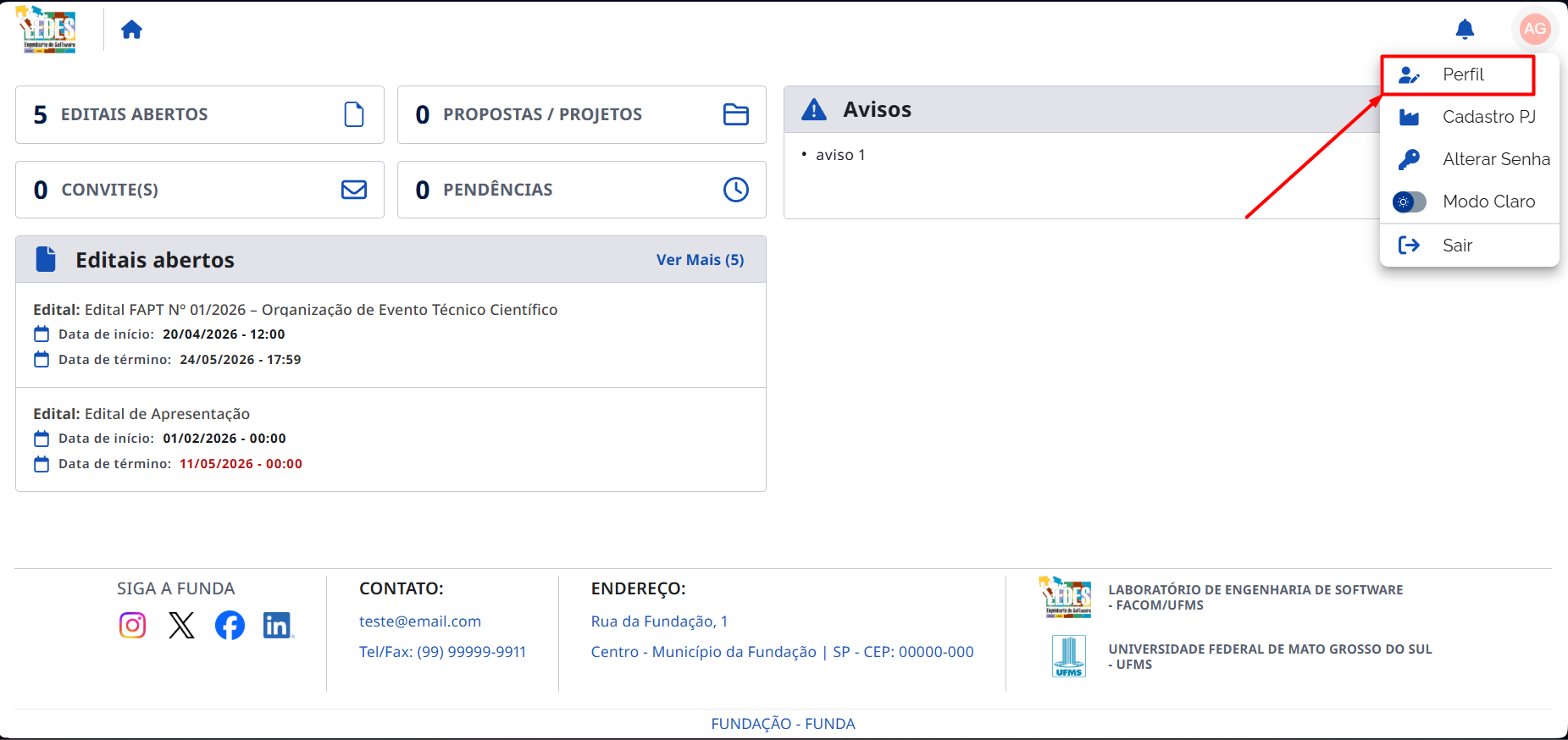
Task: Go to the home page icon
Action: coord(131,30)
